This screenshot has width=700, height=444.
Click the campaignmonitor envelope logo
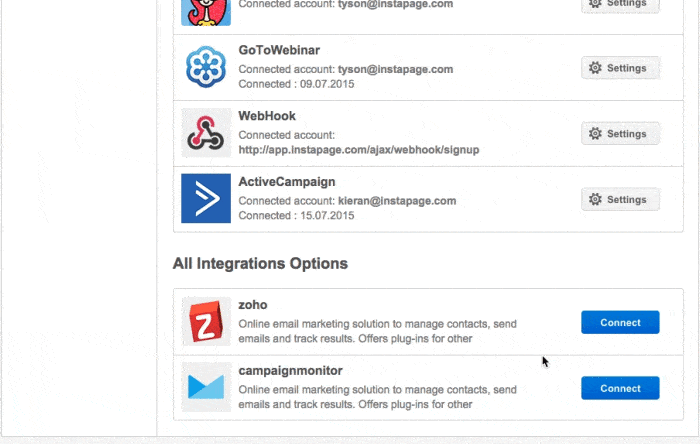click(206, 387)
